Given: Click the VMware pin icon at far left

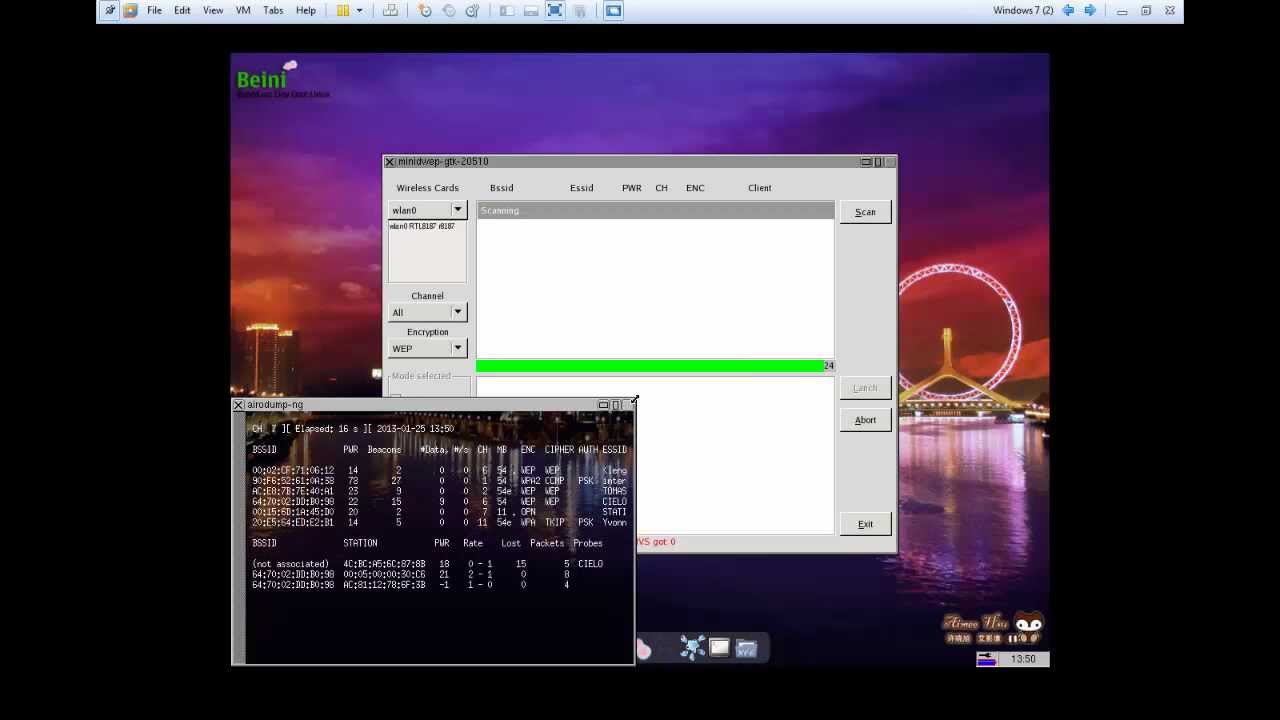Looking at the screenshot, I should pyautogui.click(x=110, y=10).
